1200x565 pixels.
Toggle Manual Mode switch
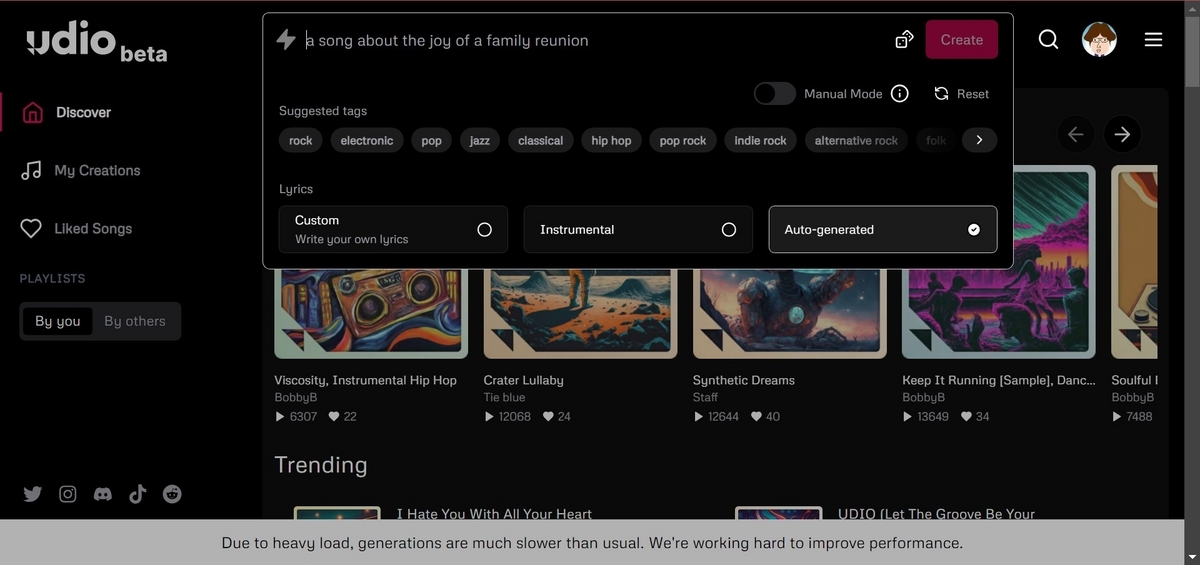pos(775,94)
